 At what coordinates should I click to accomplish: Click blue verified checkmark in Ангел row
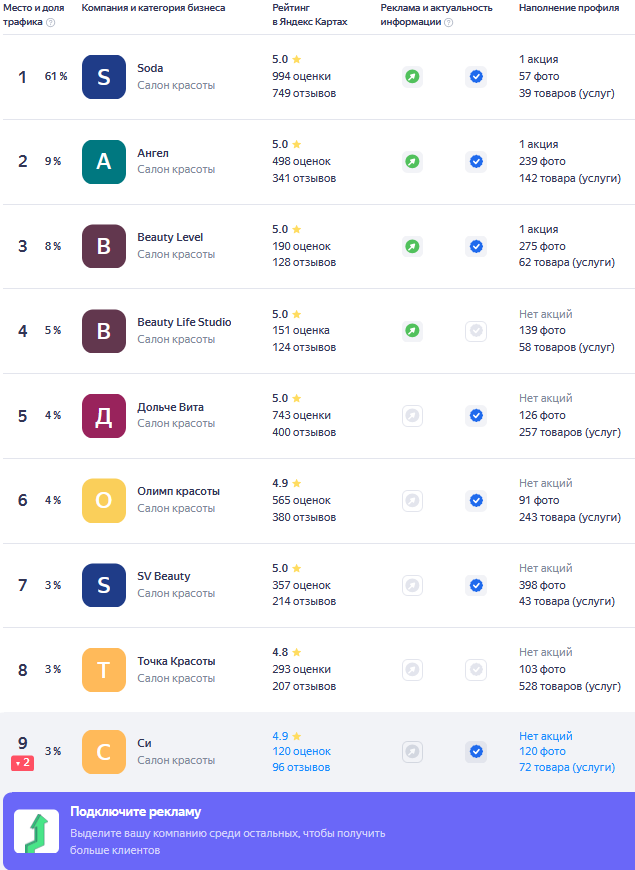(476, 161)
